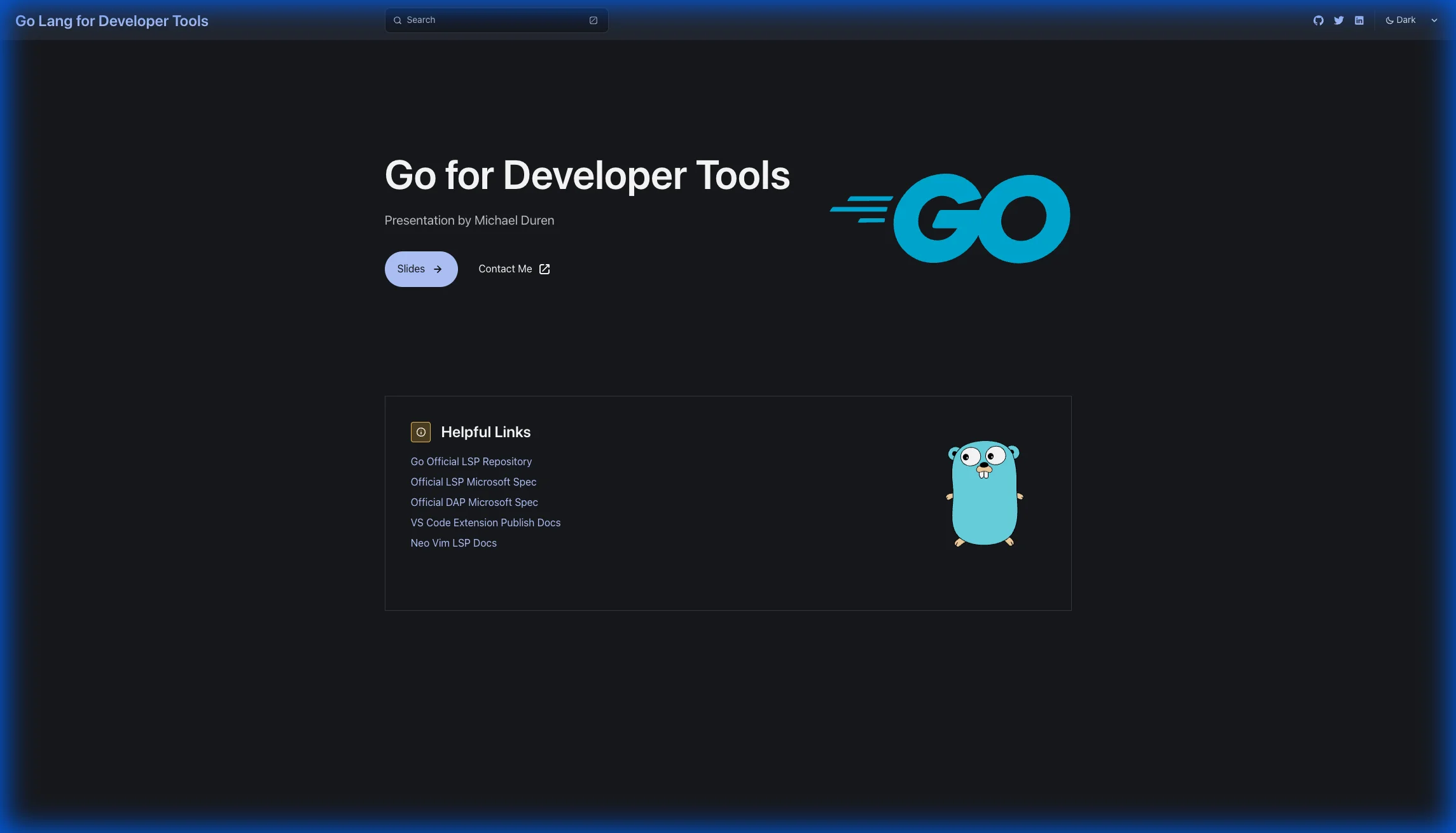Image resolution: width=1456 pixels, height=833 pixels.
Task: Click the Presentation by Michael Duren subtitle
Action: 469,220
